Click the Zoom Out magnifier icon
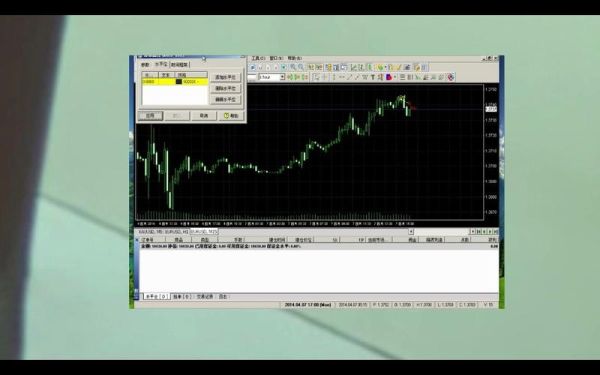 click(301, 67)
